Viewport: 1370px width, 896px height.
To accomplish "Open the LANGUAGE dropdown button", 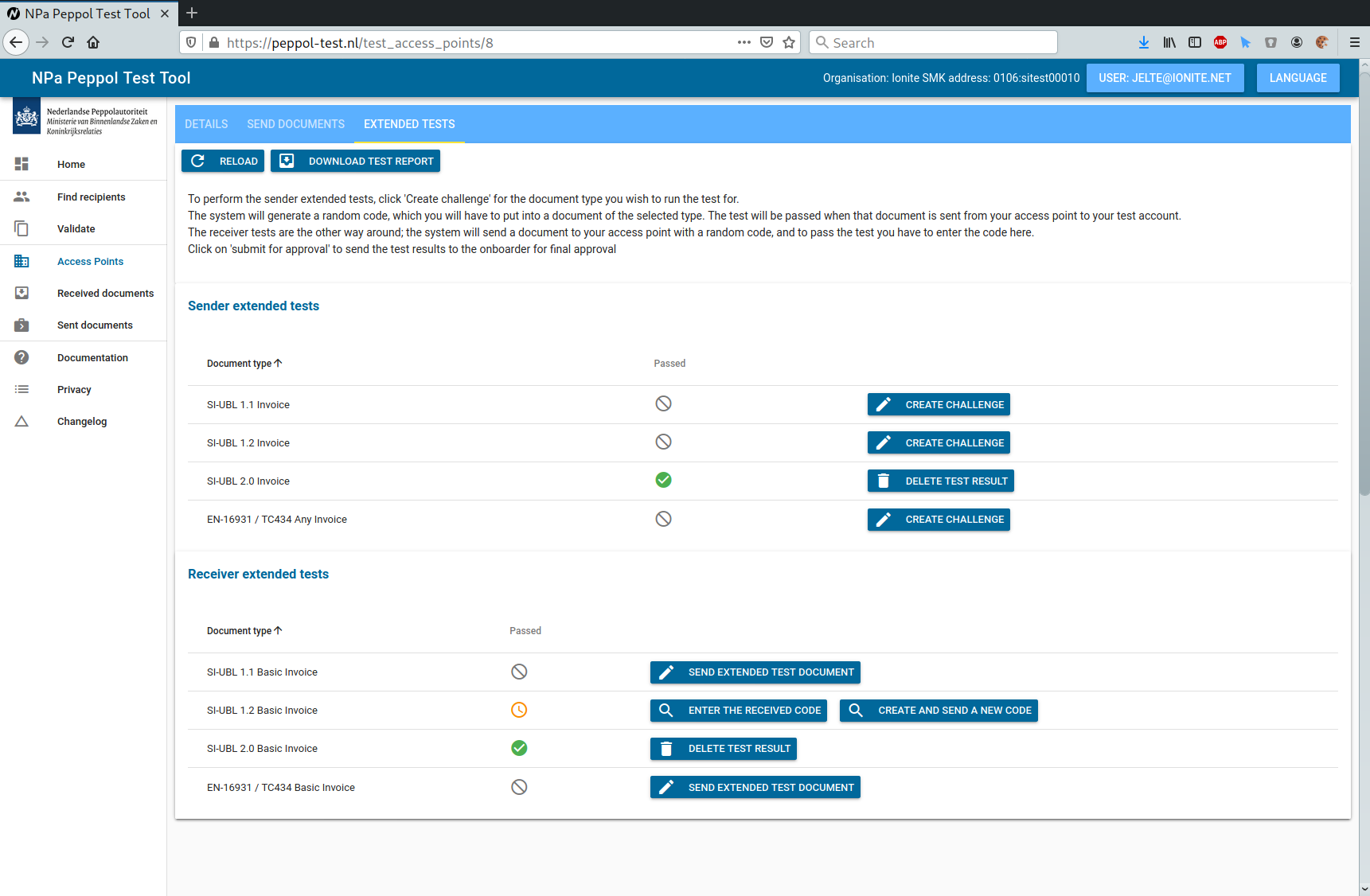I will point(1298,78).
